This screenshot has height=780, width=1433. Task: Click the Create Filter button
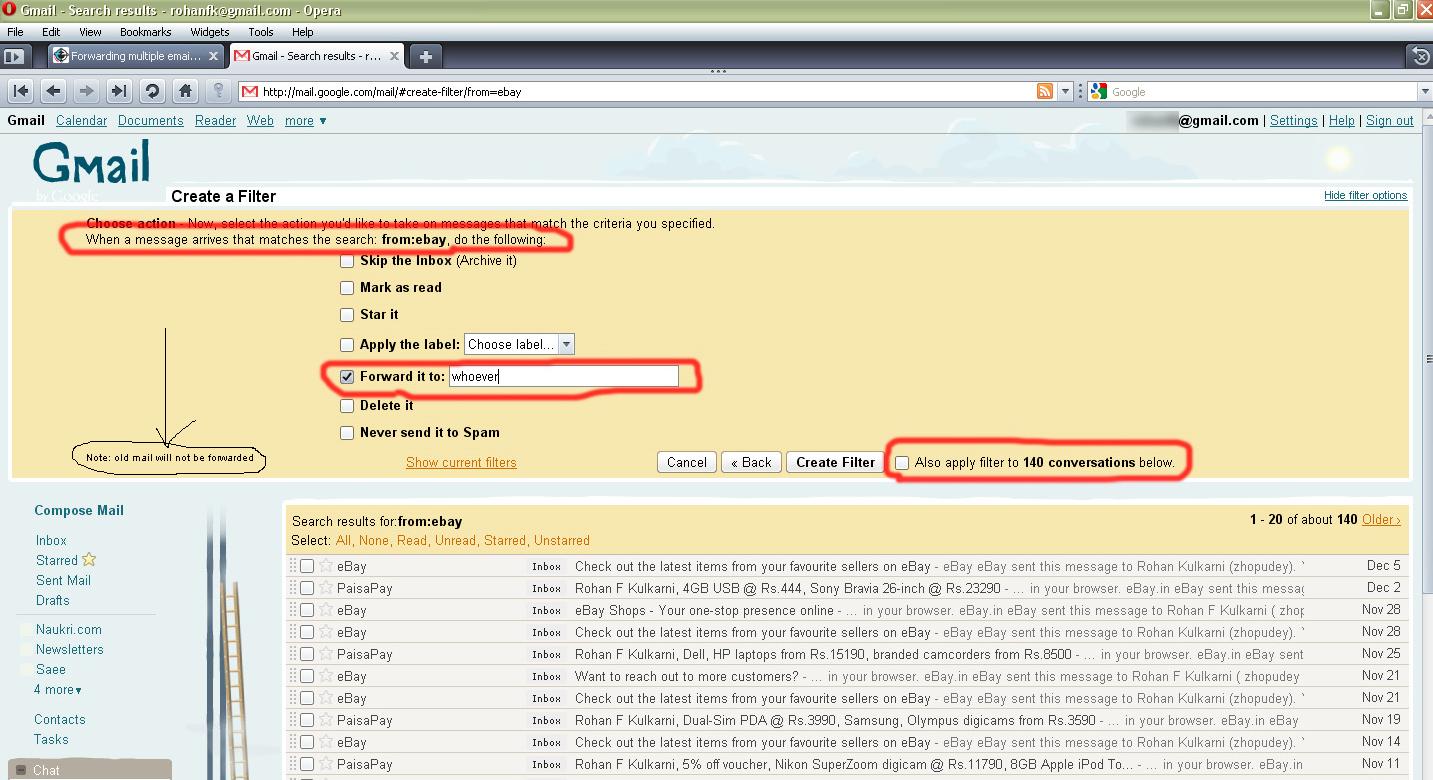[x=836, y=462]
